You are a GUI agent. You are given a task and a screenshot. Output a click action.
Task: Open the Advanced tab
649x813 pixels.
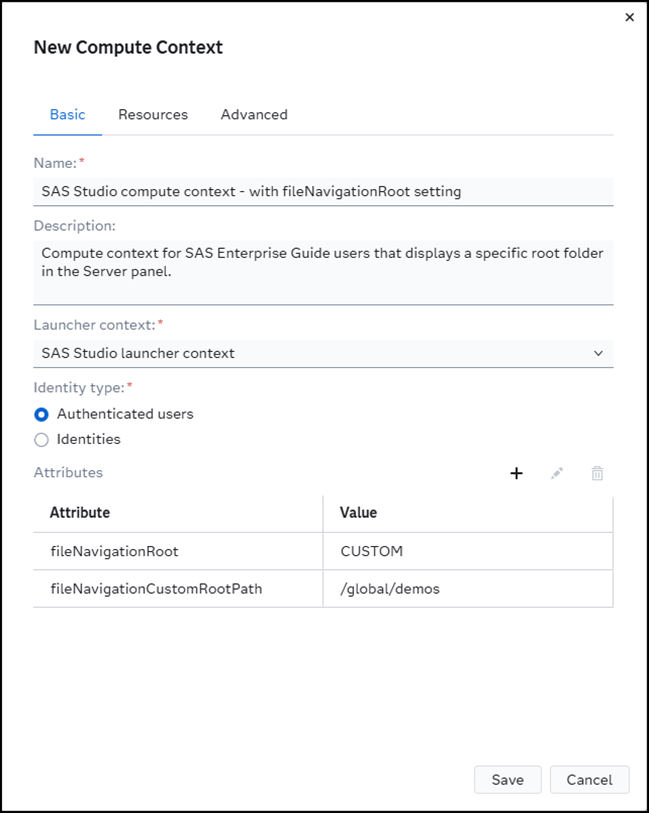click(x=253, y=114)
